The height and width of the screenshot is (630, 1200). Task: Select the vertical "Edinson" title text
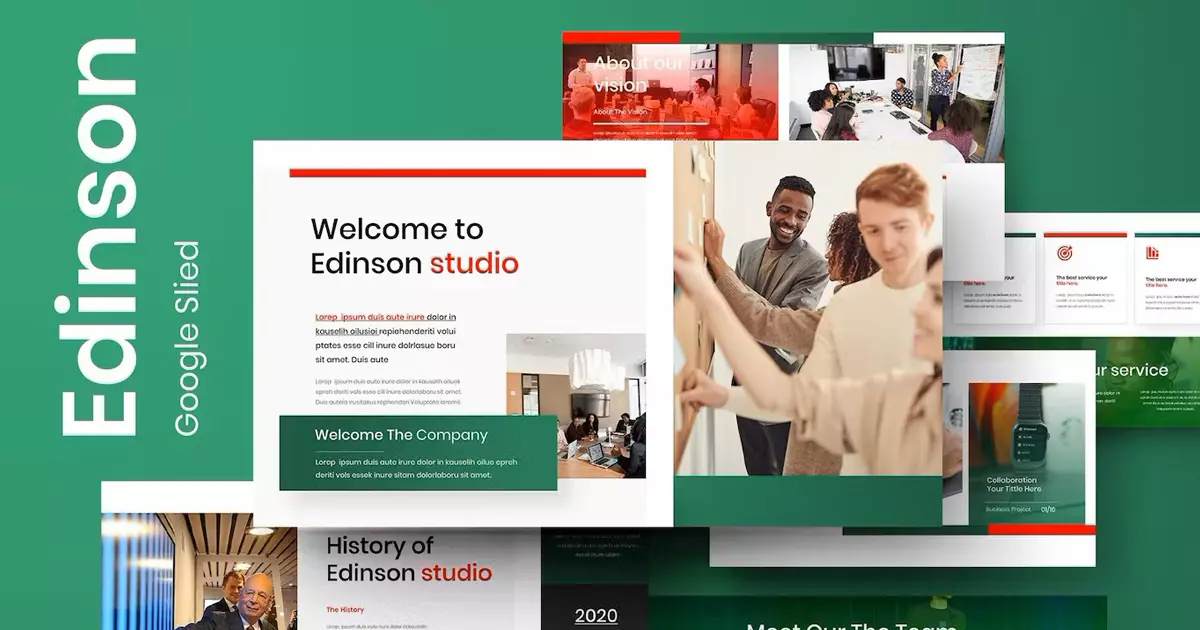[x=97, y=238]
